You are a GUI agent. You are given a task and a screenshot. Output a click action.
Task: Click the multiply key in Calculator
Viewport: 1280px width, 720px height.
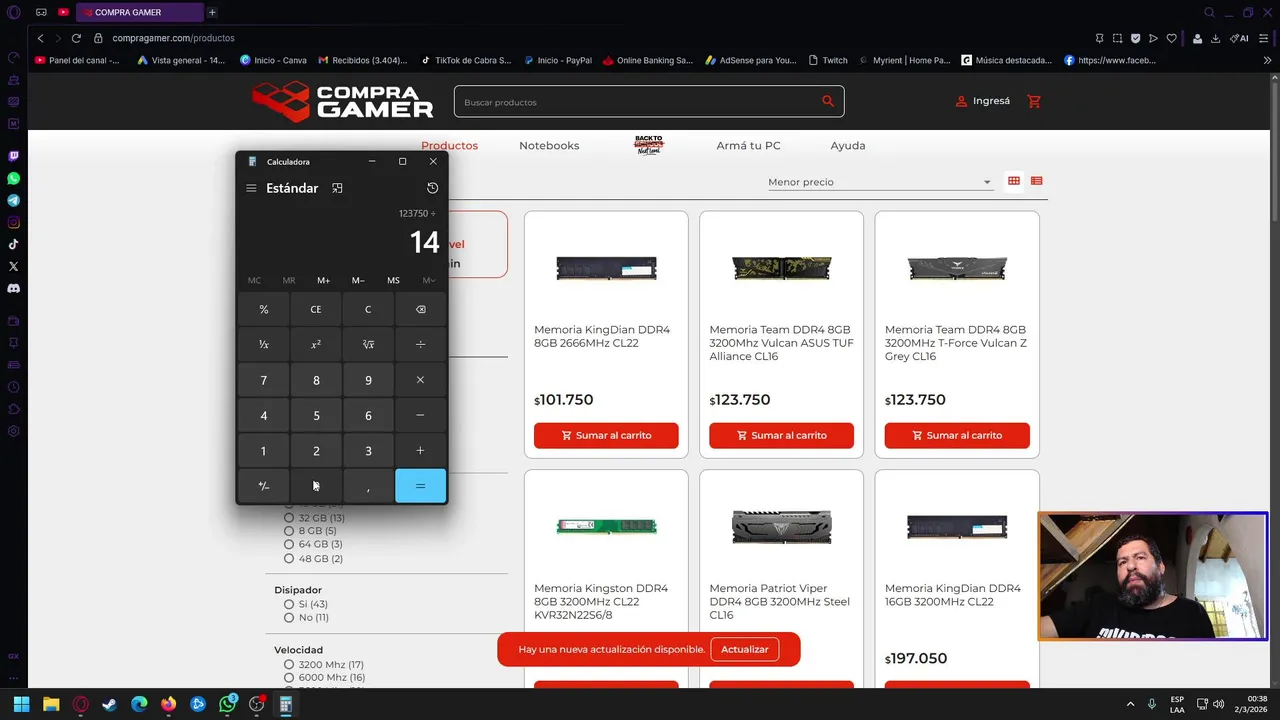coord(420,380)
